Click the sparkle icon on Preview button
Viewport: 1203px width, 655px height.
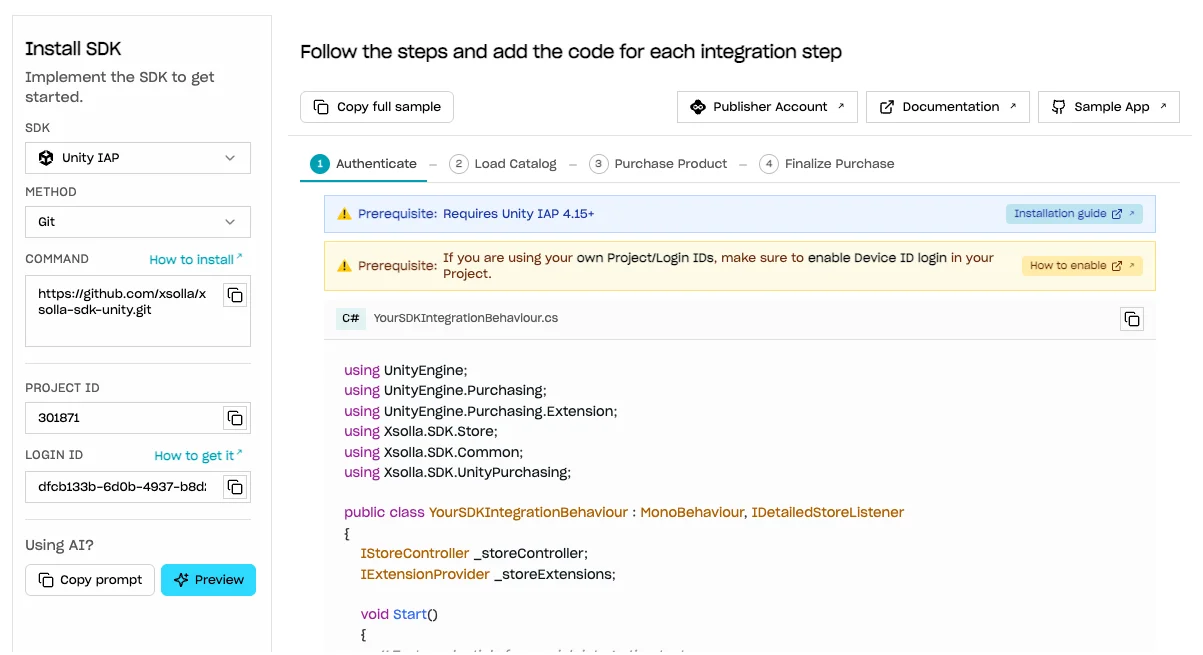[x=181, y=580]
